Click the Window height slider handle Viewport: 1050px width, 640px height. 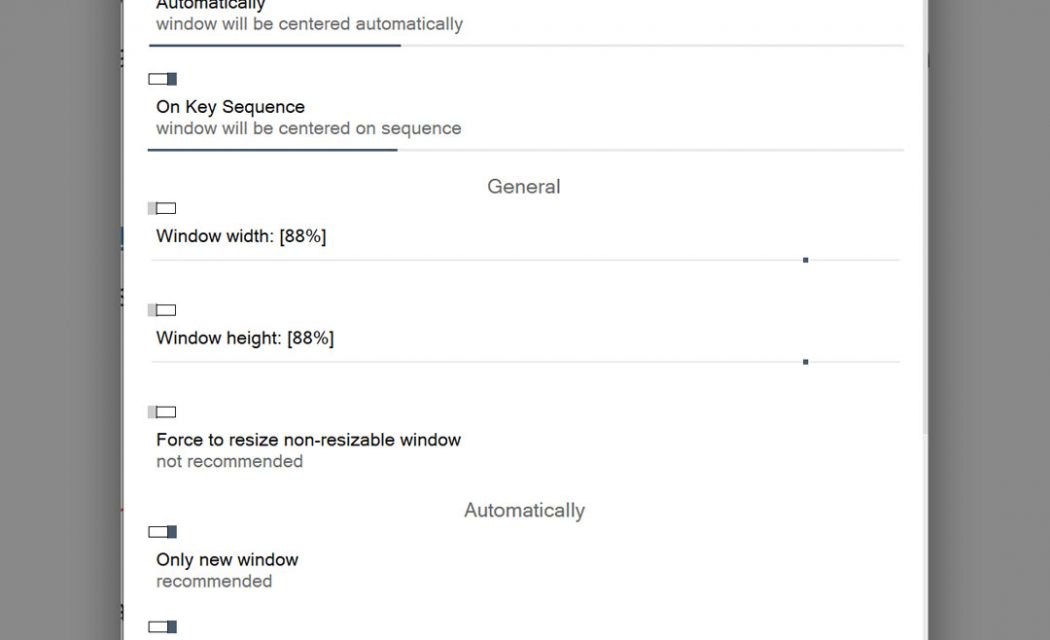[806, 362]
